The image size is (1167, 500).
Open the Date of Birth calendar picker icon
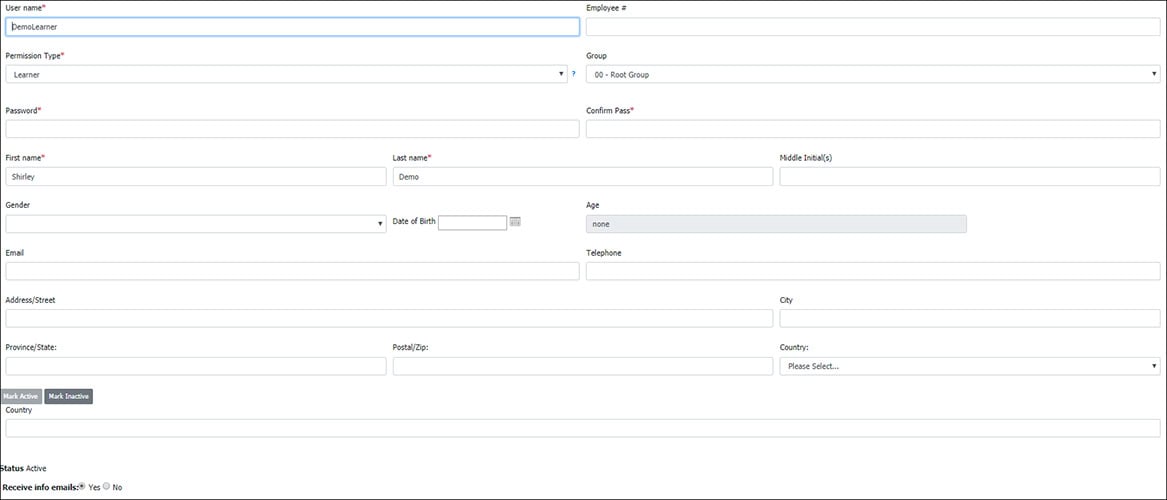515,221
